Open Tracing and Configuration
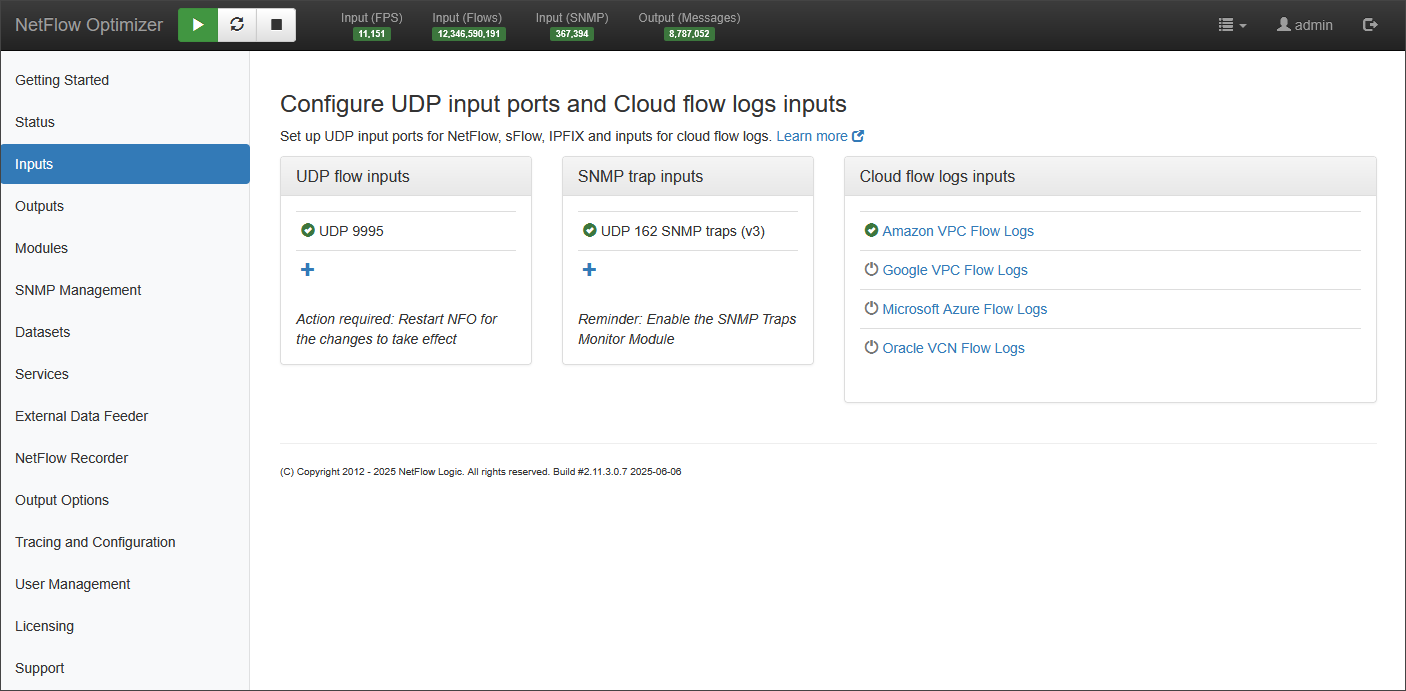 click(x=125, y=542)
